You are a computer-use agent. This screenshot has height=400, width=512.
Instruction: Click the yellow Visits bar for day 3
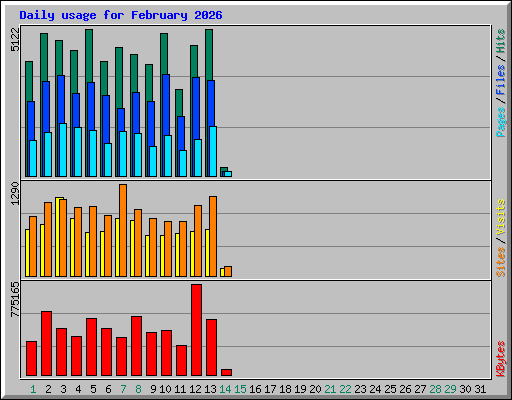pyautogui.click(x=57, y=237)
